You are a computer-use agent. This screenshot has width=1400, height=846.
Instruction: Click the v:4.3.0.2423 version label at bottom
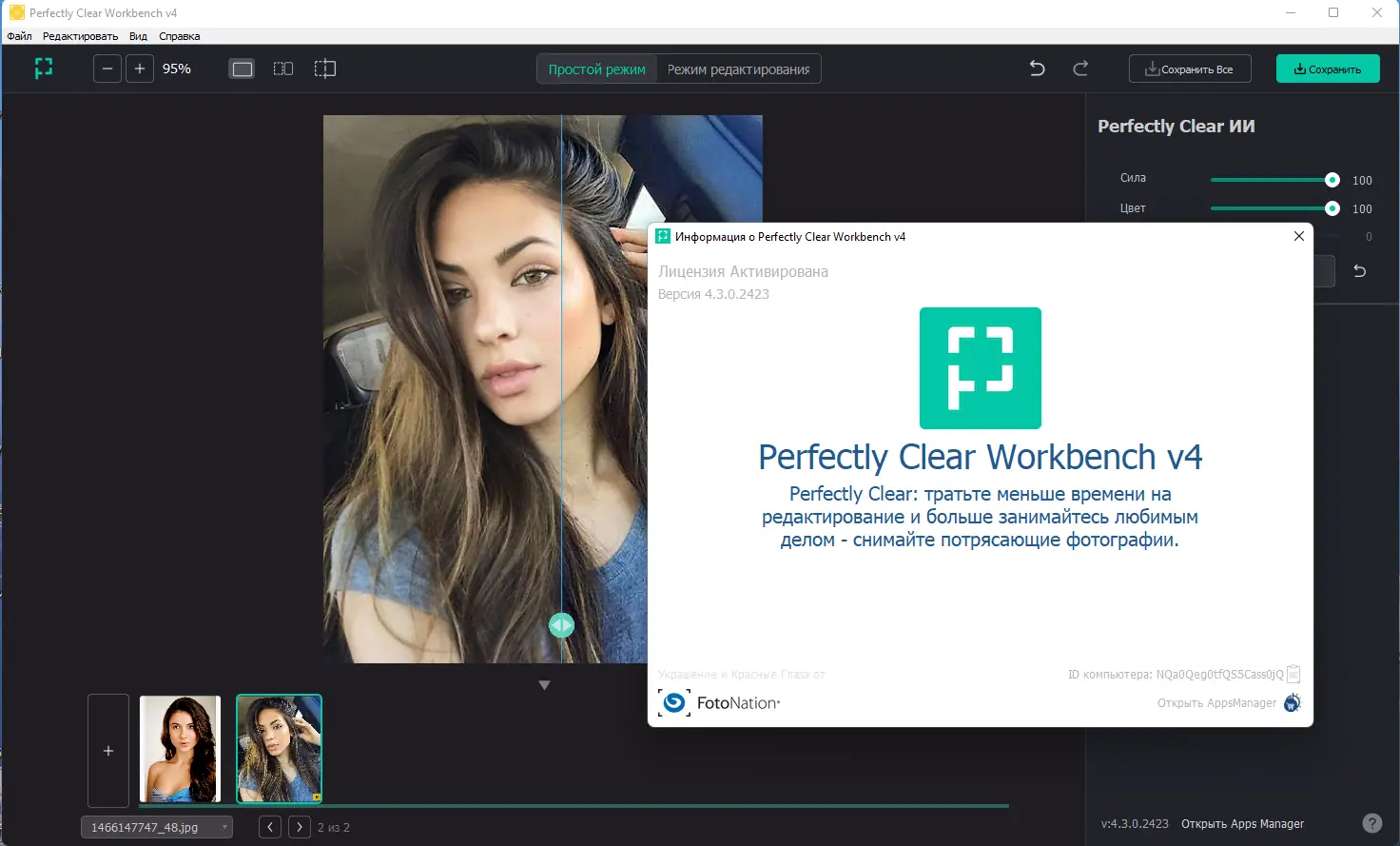click(x=1135, y=824)
